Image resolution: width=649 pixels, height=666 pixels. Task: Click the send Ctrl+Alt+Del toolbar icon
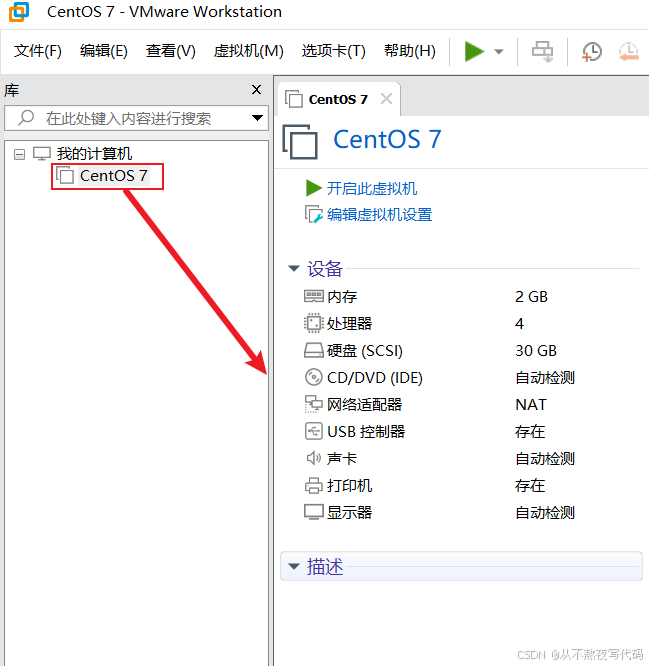coord(542,52)
